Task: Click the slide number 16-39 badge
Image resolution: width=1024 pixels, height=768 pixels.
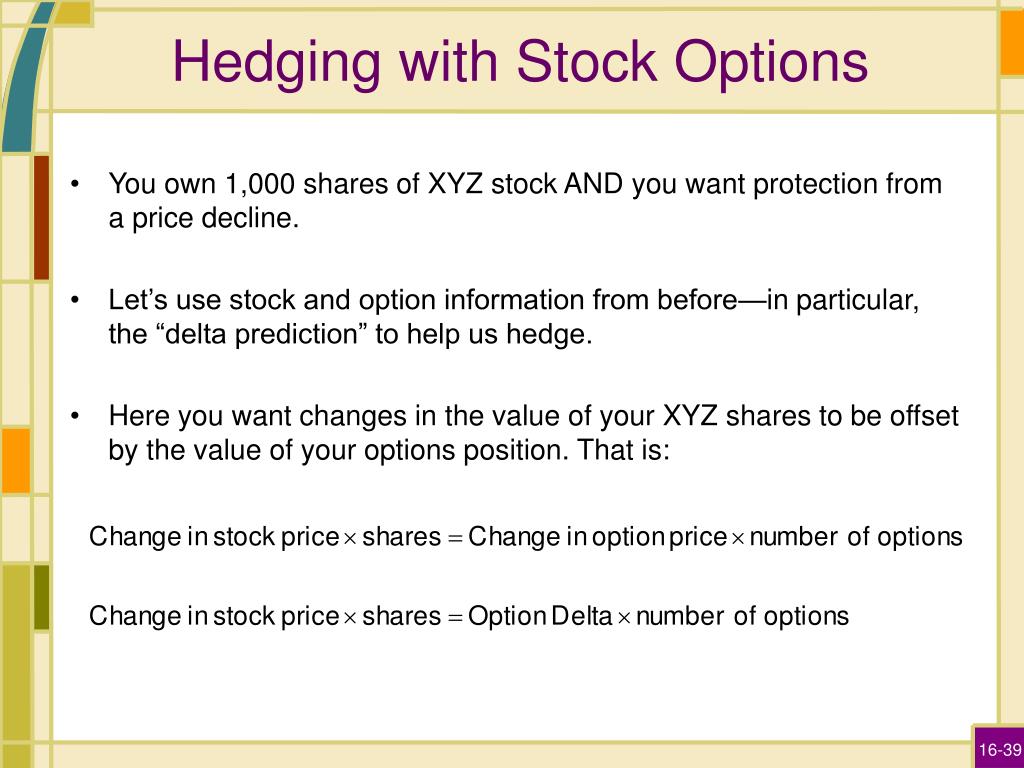Action: [x=999, y=749]
